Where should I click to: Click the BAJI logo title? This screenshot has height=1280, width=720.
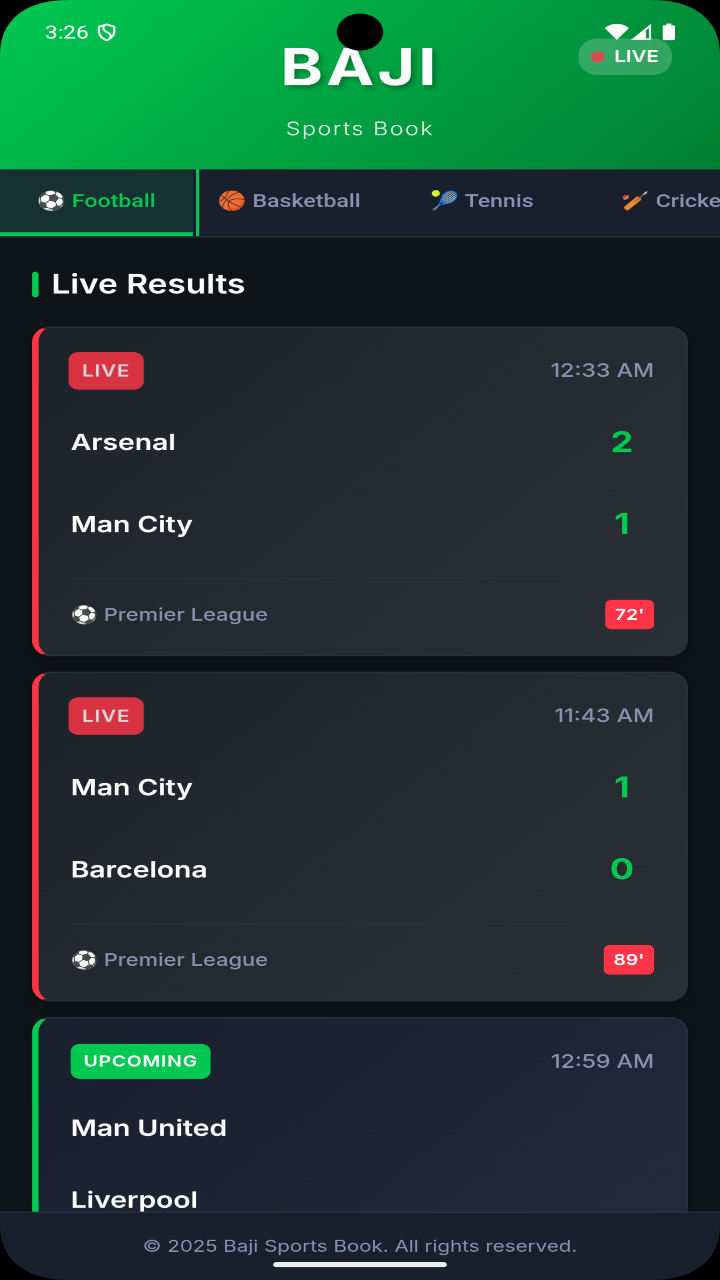pos(360,68)
